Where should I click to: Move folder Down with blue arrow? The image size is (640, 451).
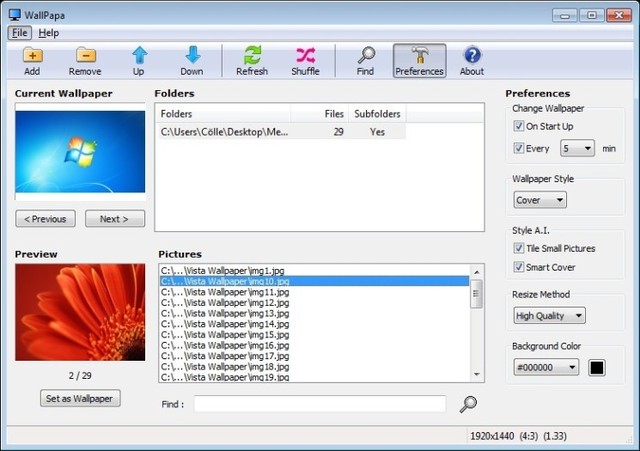[192, 61]
